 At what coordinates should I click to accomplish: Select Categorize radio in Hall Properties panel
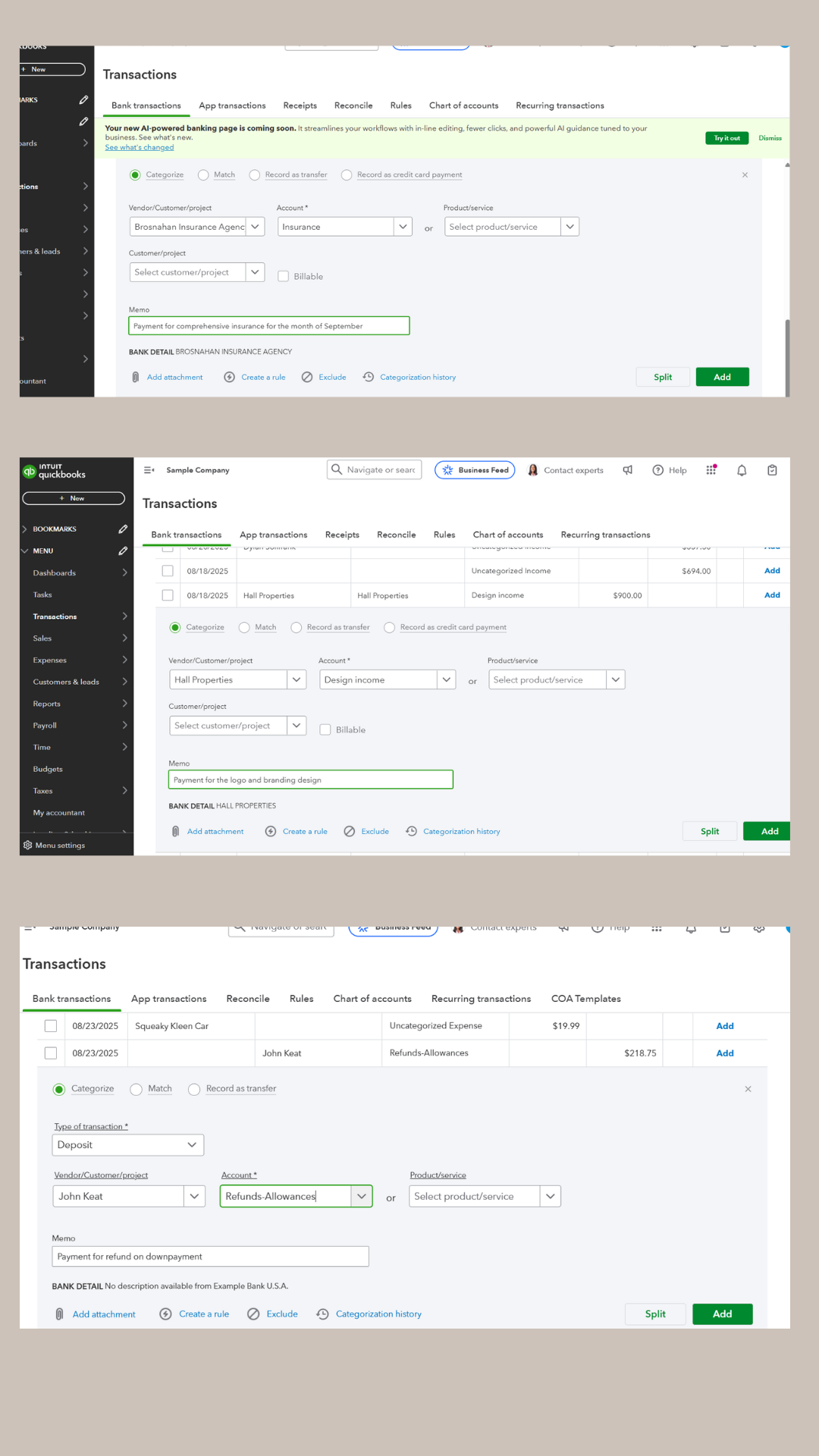point(175,628)
